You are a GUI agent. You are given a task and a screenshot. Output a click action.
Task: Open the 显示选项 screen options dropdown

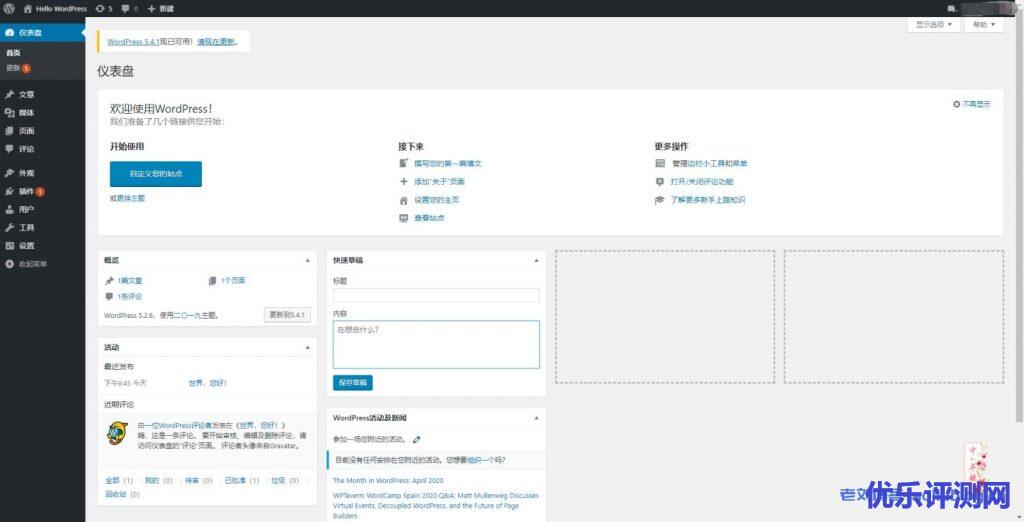934,24
